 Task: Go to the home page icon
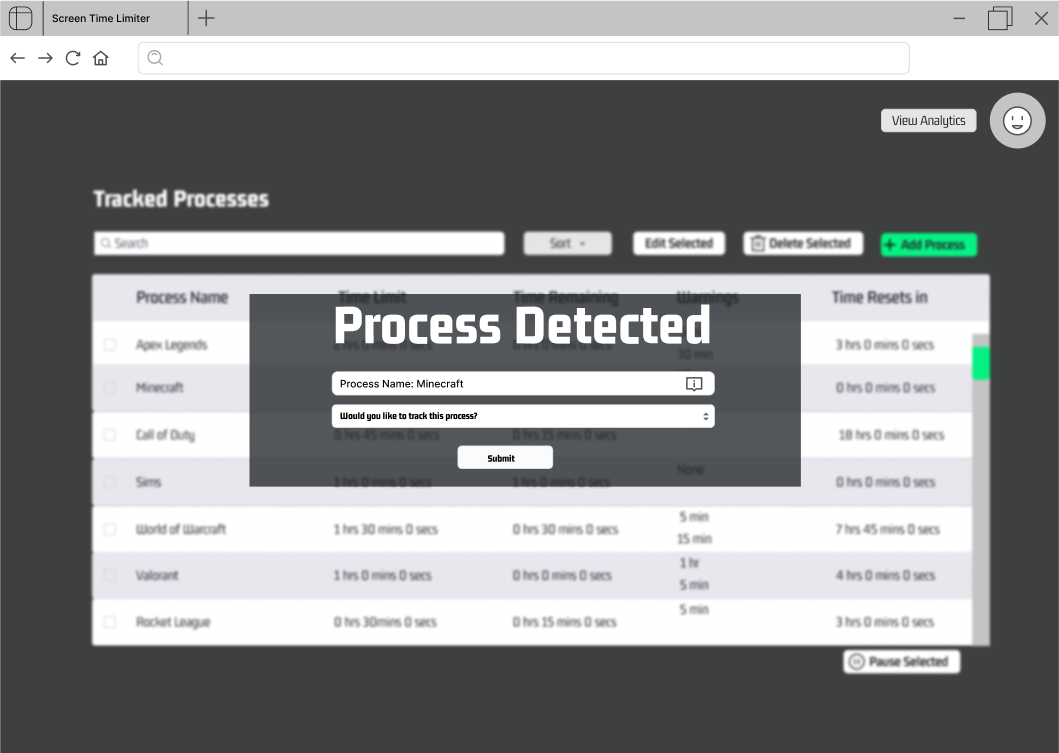coord(101,58)
